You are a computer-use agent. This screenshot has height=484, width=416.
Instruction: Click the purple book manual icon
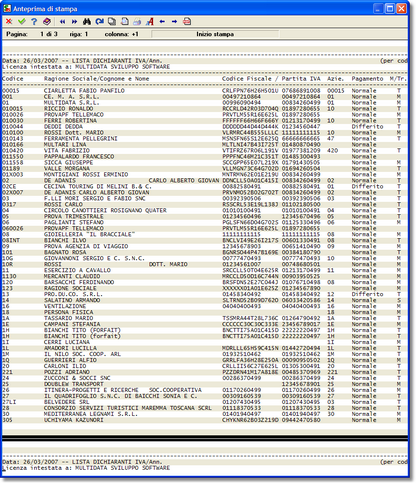[x=47, y=21]
